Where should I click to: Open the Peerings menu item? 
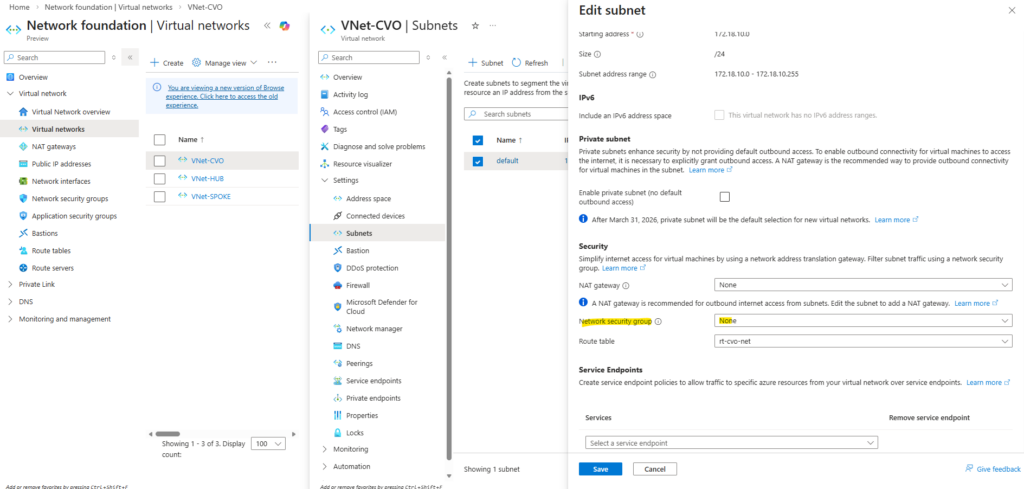(359, 363)
